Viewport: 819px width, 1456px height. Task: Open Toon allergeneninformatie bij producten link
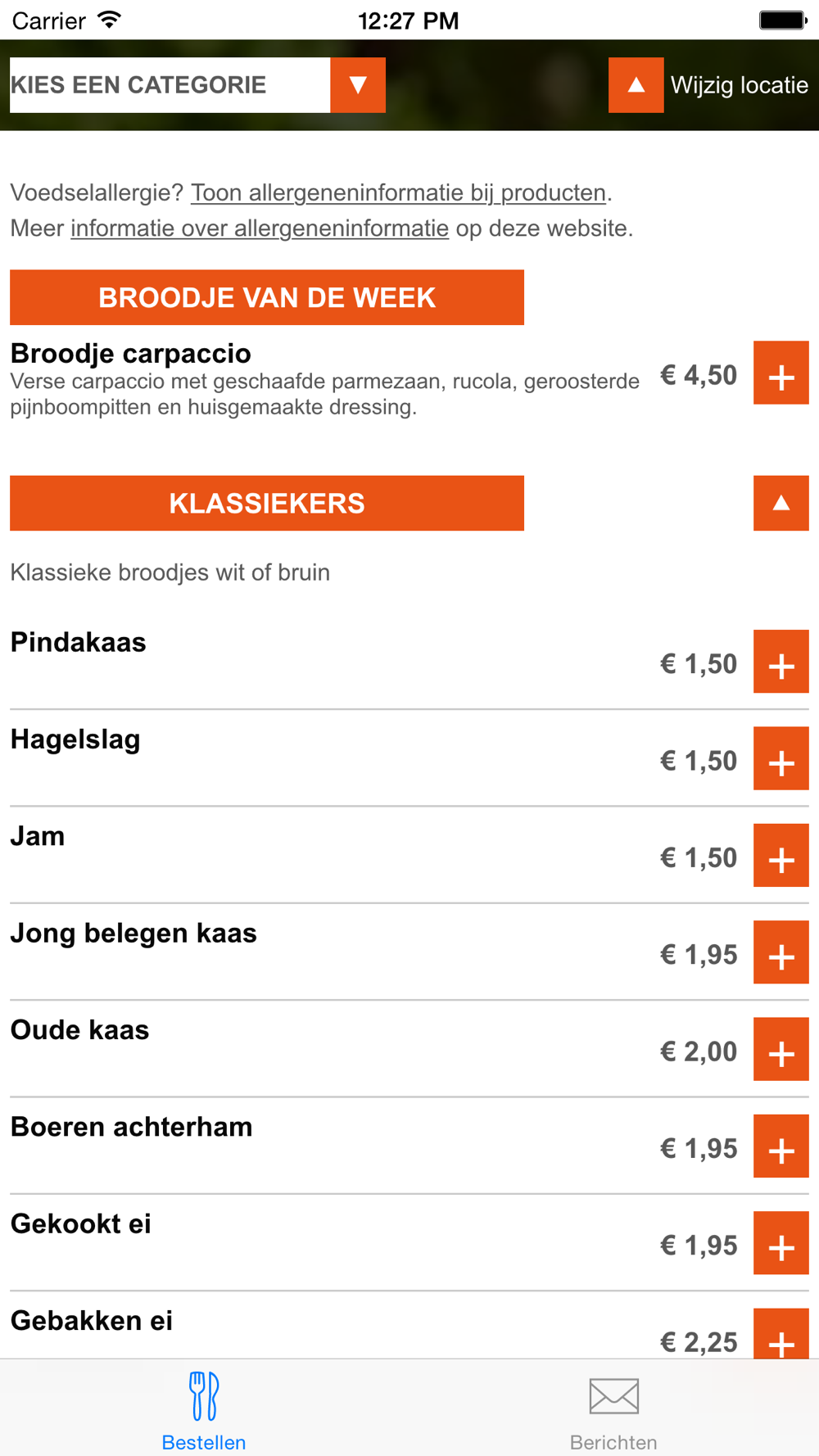pyautogui.click(x=398, y=193)
